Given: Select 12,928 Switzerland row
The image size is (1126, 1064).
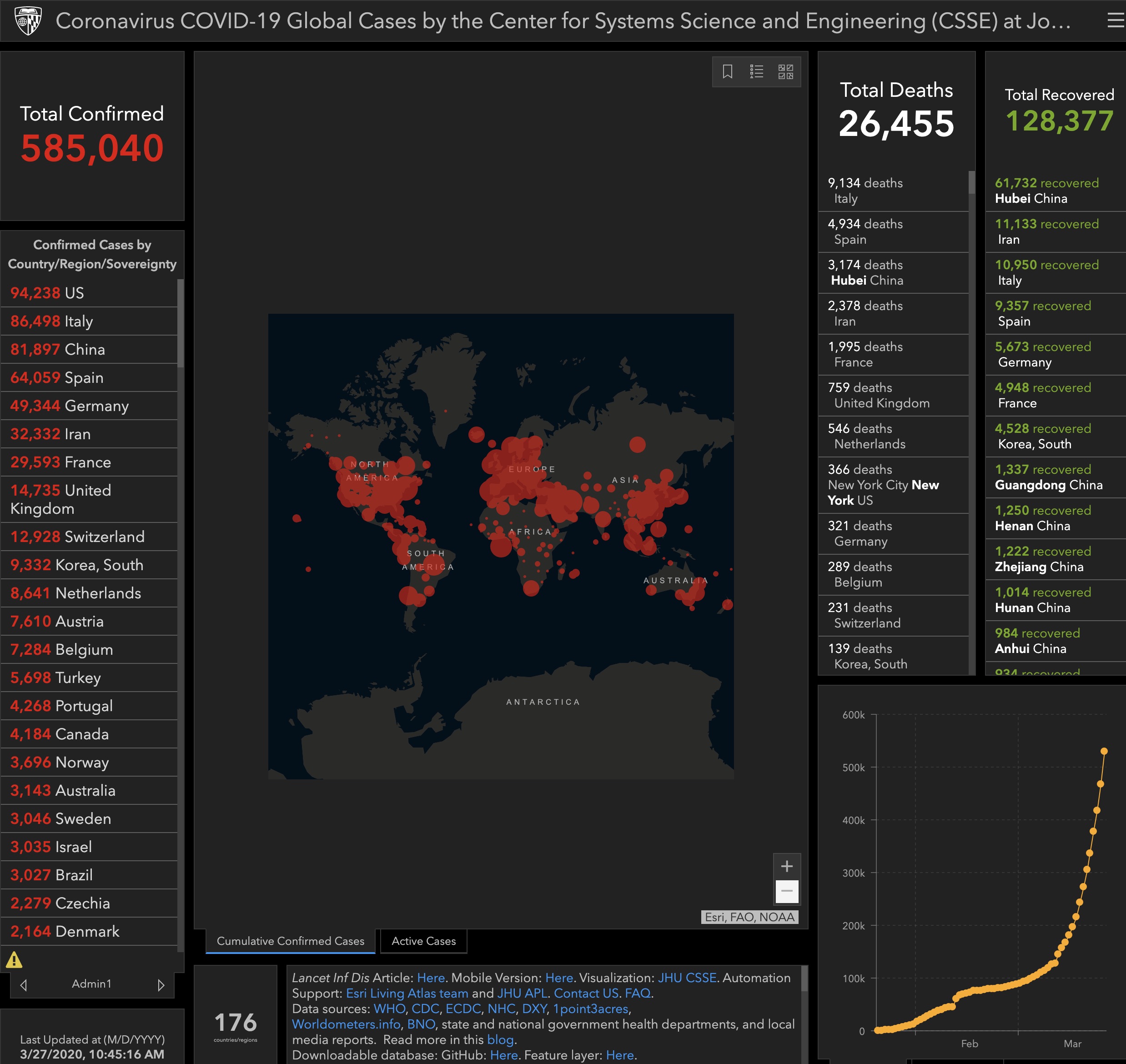Looking at the screenshot, I should click(x=89, y=537).
